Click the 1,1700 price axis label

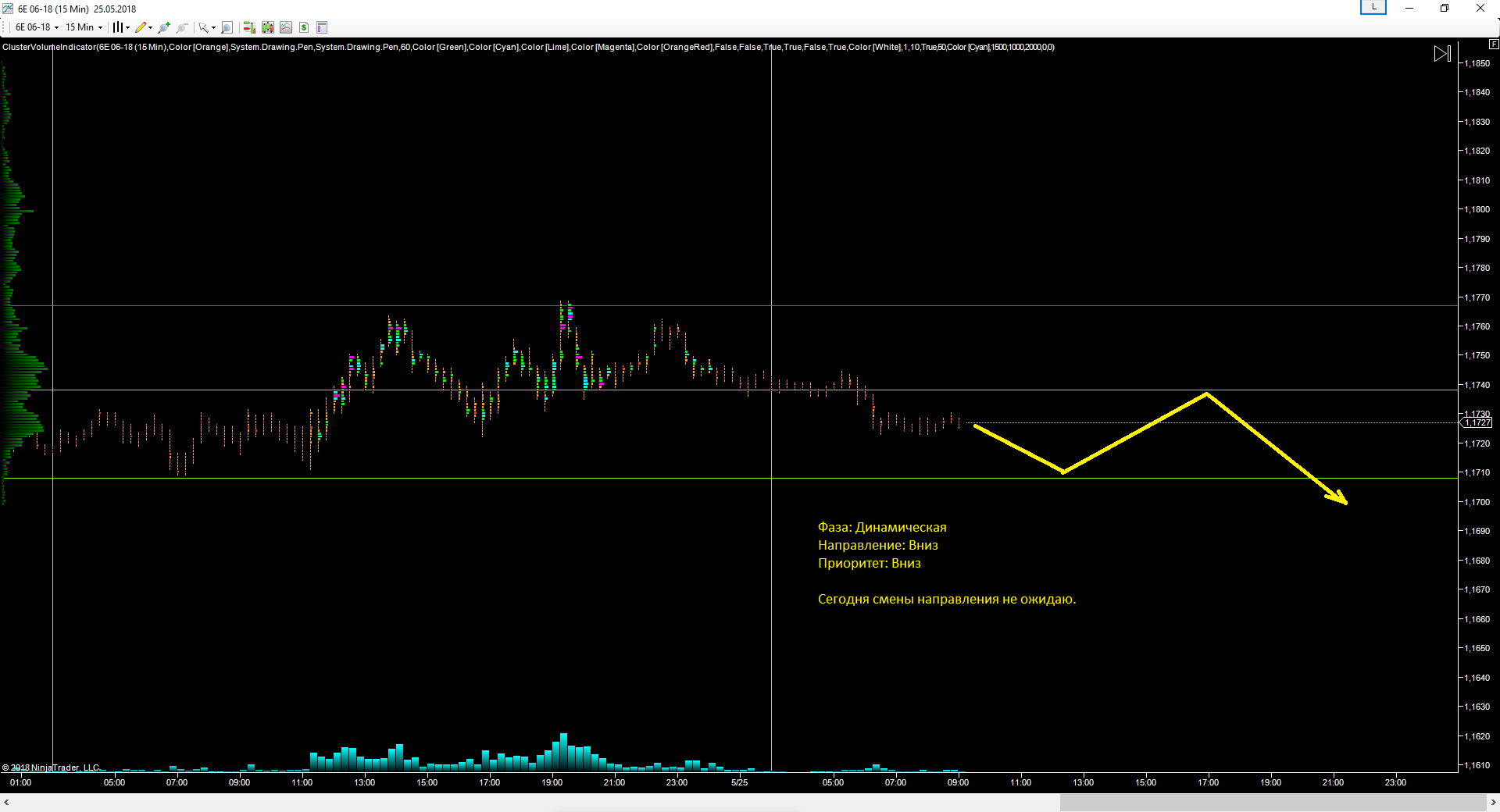pyautogui.click(x=1477, y=502)
